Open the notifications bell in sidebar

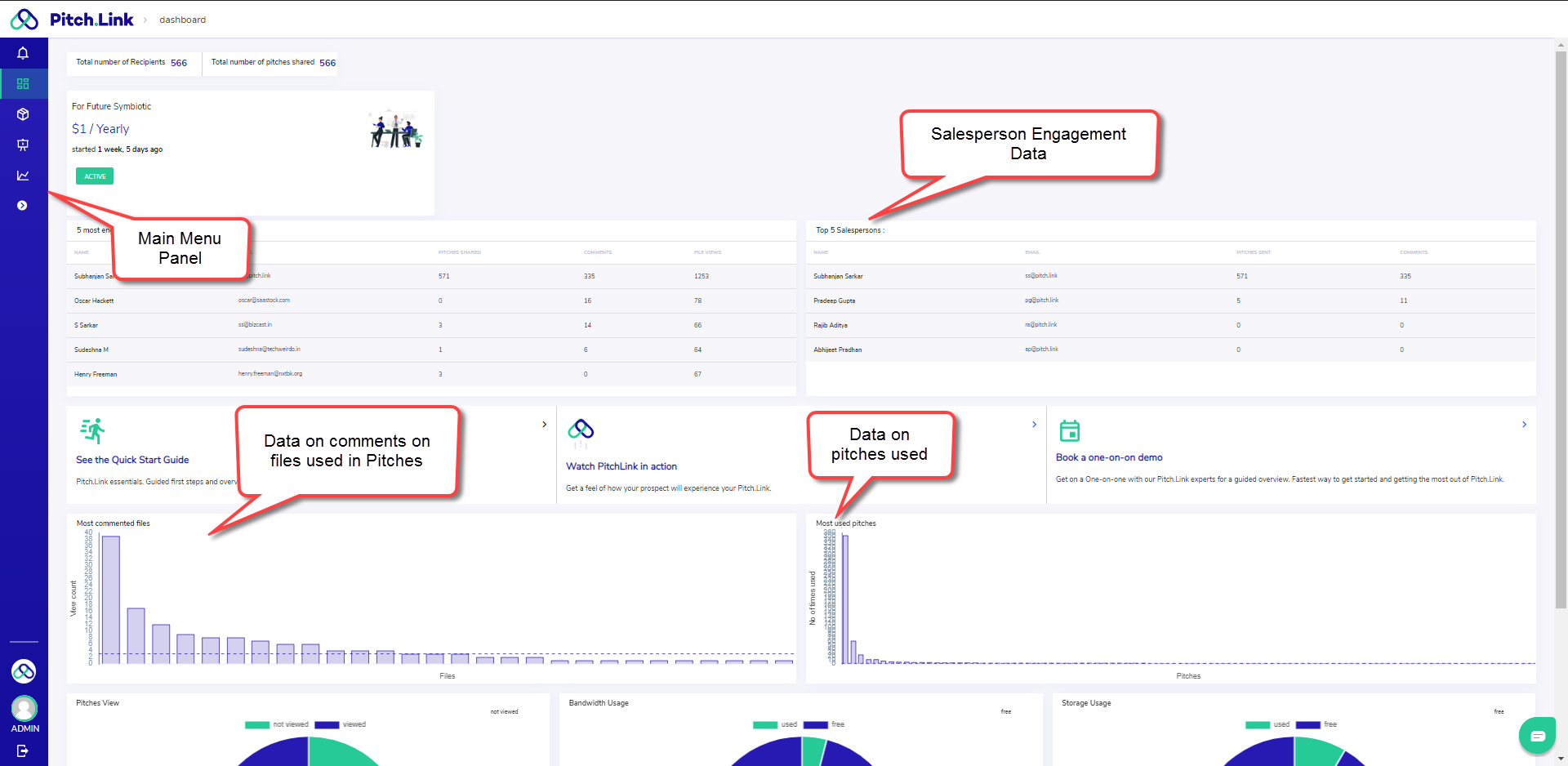point(23,53)
